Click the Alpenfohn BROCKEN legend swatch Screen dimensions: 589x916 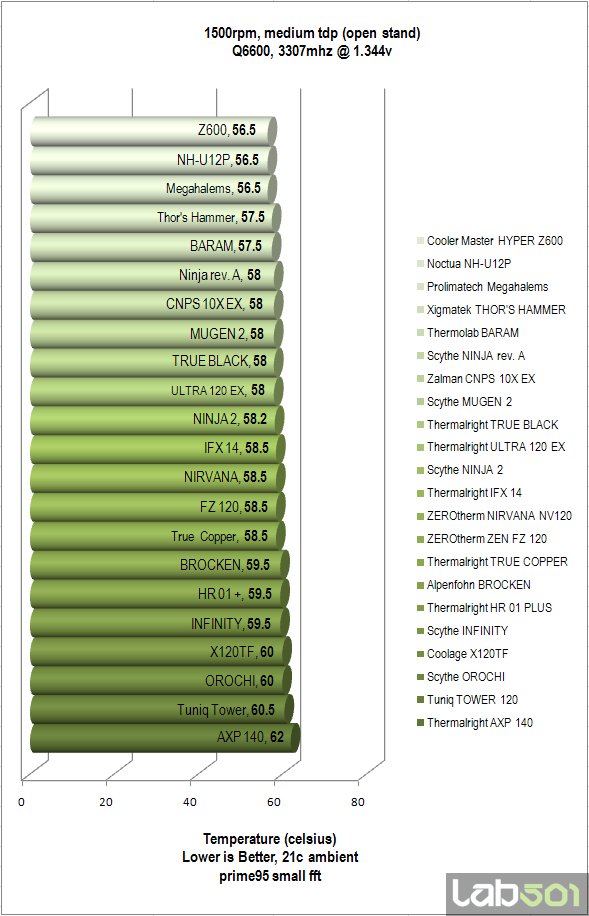point(421,585)
